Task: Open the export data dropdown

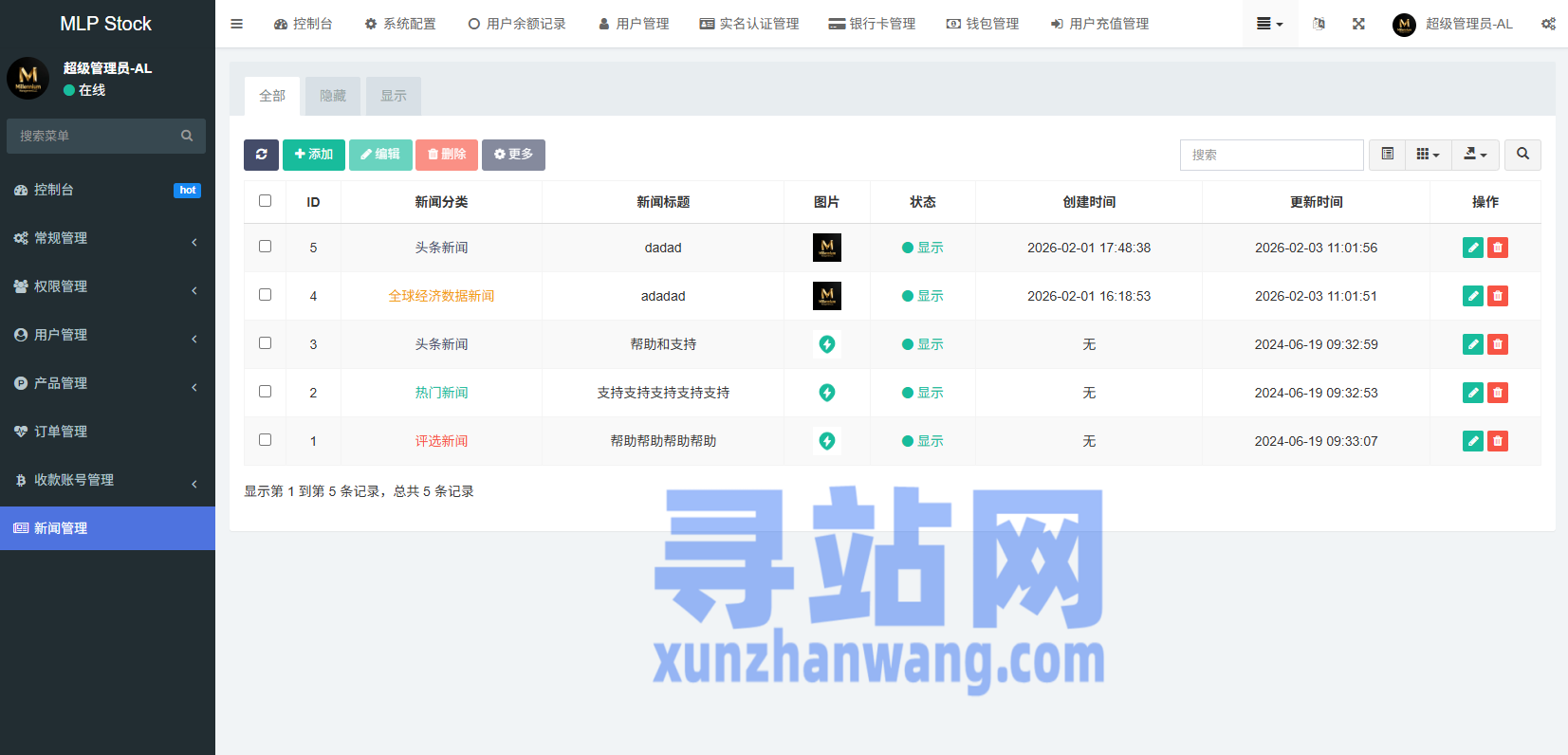Action: click(x=1475, y=155)
